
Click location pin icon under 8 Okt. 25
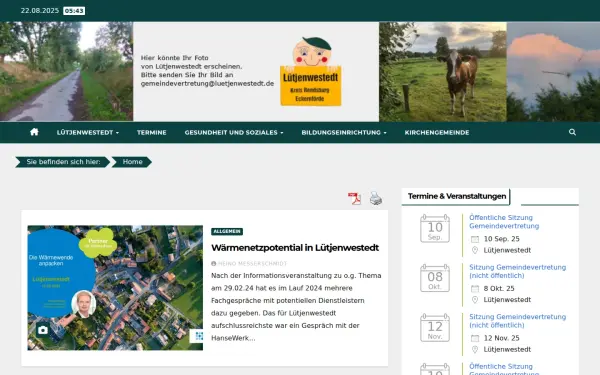475,300
